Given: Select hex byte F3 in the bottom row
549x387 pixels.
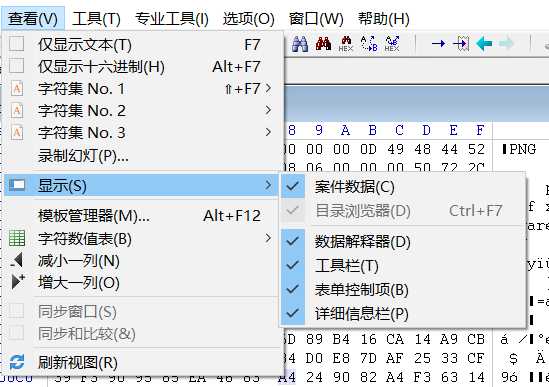Looking at the screenshot, I should 422,377.
